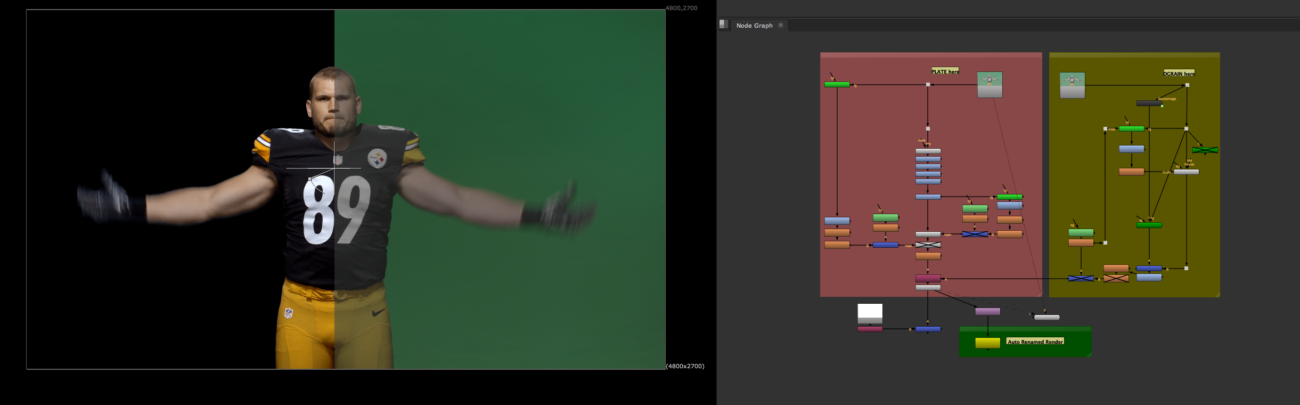Viewport: 1300px width, 405px height.
Task: Select the light gray viewer node outside backdrops
Action: point(1046,317)
